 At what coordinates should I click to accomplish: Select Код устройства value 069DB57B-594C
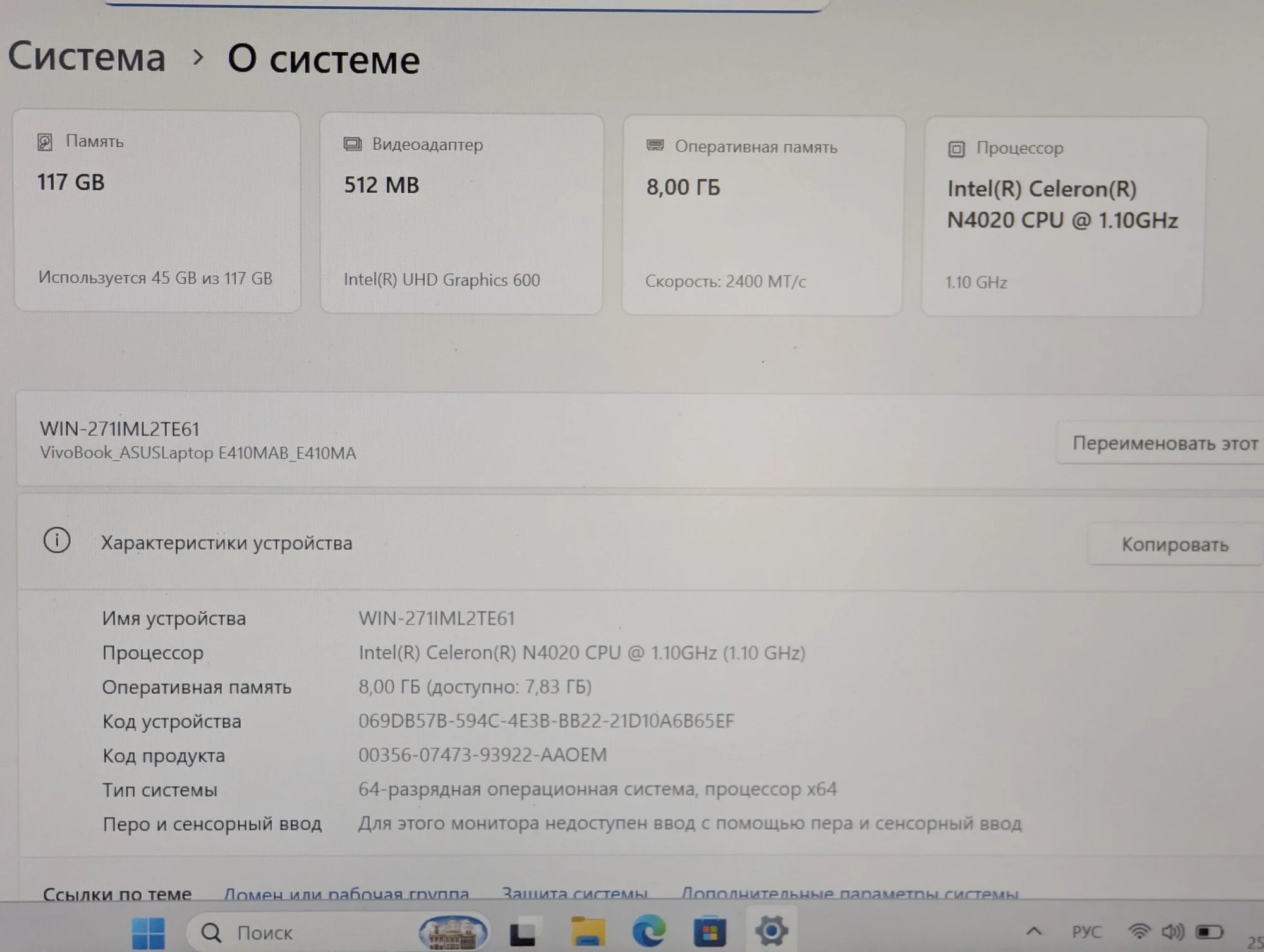tap(546, 721)
